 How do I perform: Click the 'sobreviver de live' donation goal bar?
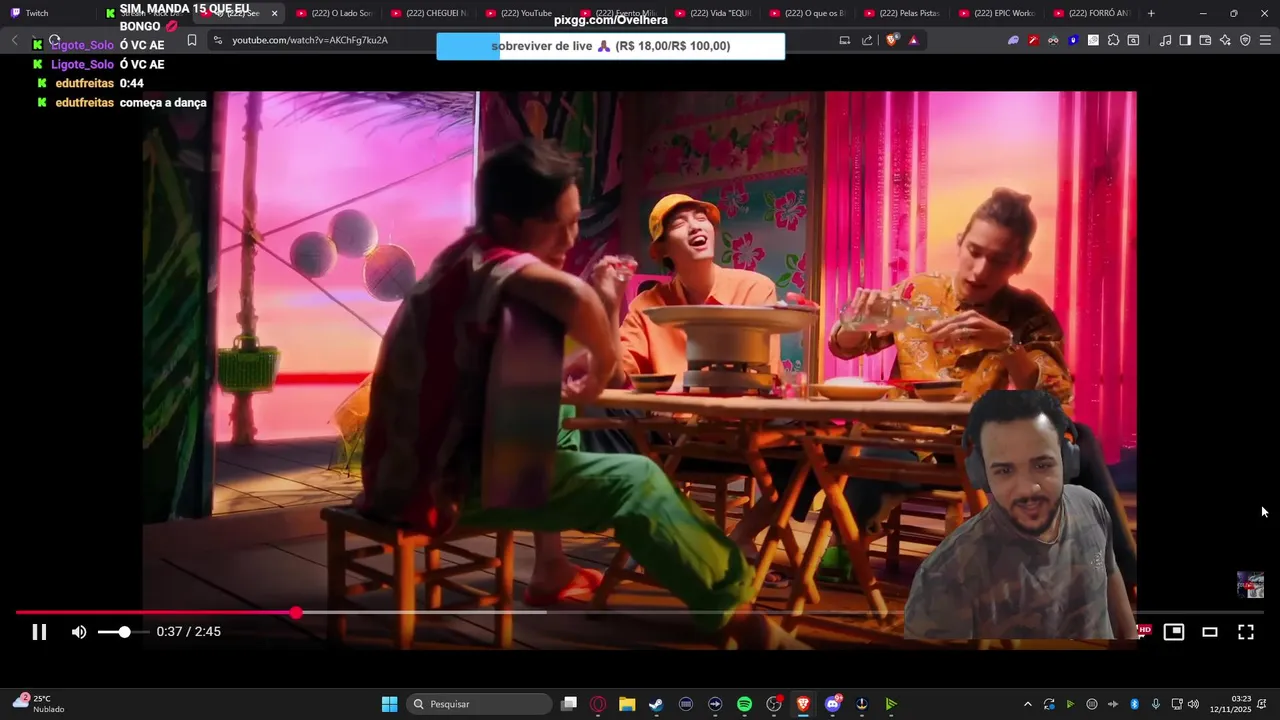coord(610,46)
